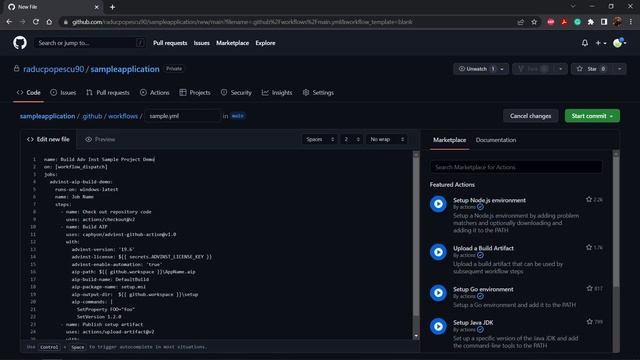Click the green Grammarly extension icon
Screen dimensions: 640x360
tap(577, 22)
